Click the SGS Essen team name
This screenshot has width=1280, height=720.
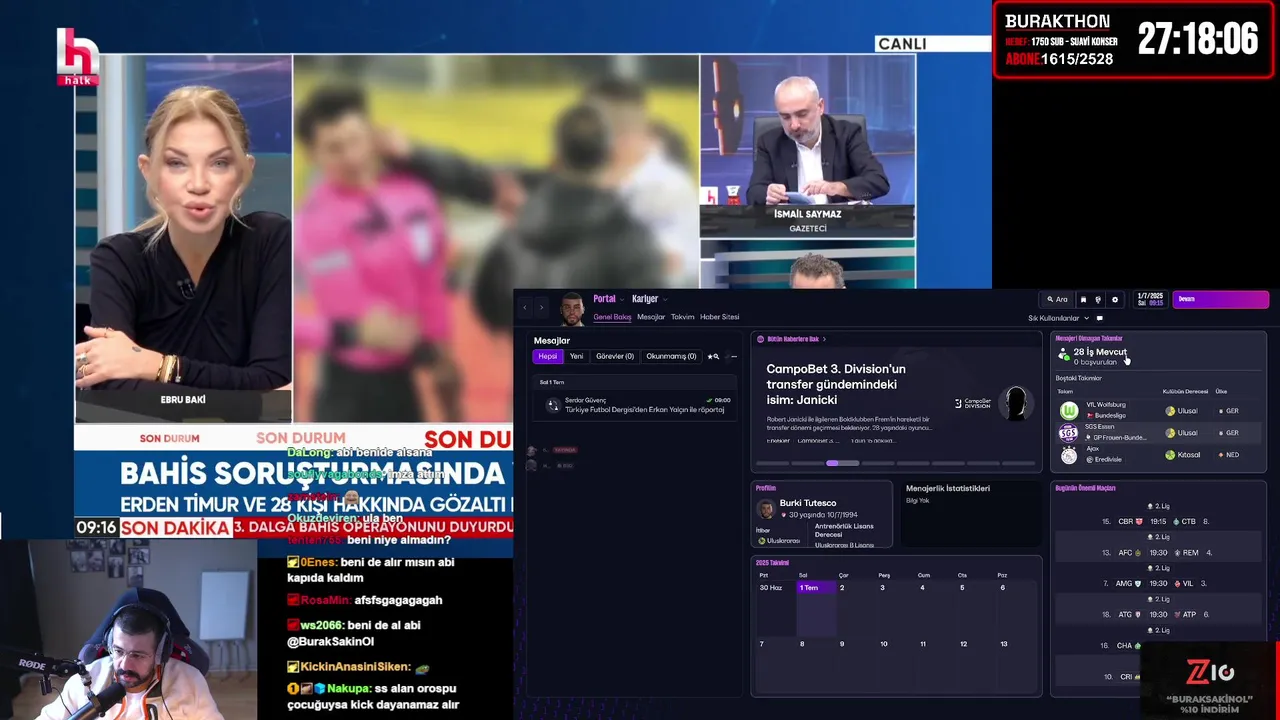(x=1100, y=427)
